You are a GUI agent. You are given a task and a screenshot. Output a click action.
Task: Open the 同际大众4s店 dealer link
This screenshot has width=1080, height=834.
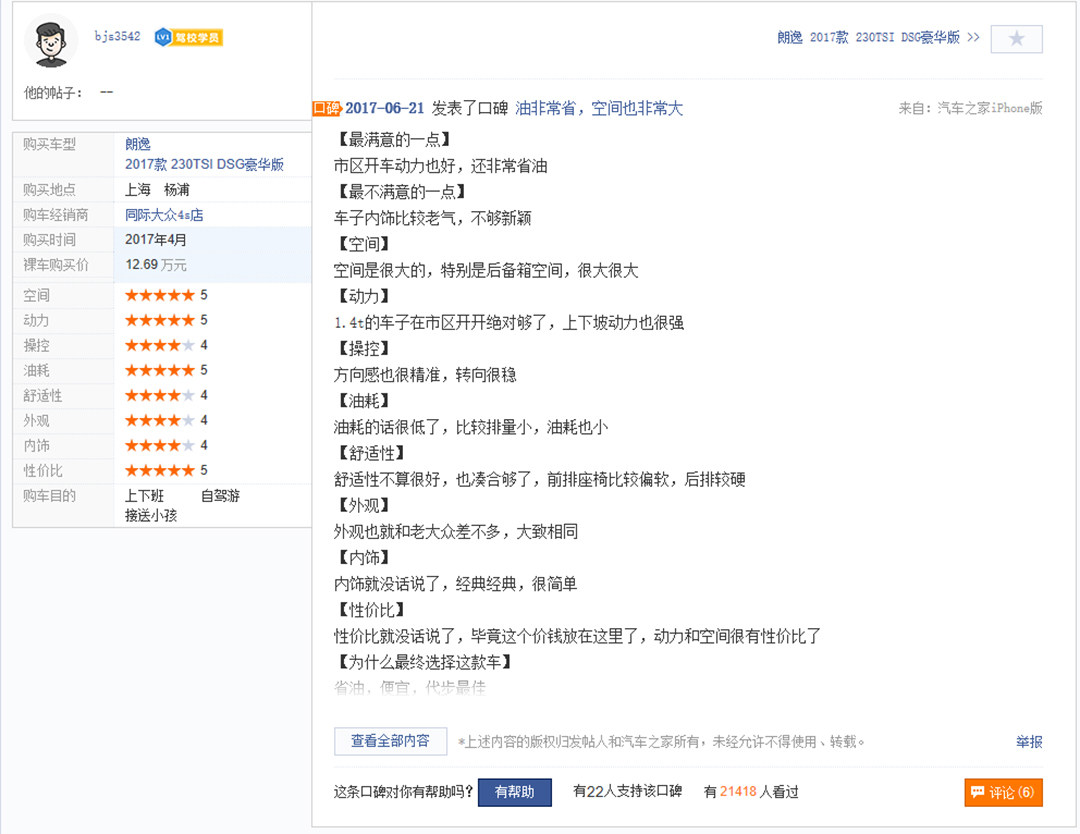tap(164, 215)
